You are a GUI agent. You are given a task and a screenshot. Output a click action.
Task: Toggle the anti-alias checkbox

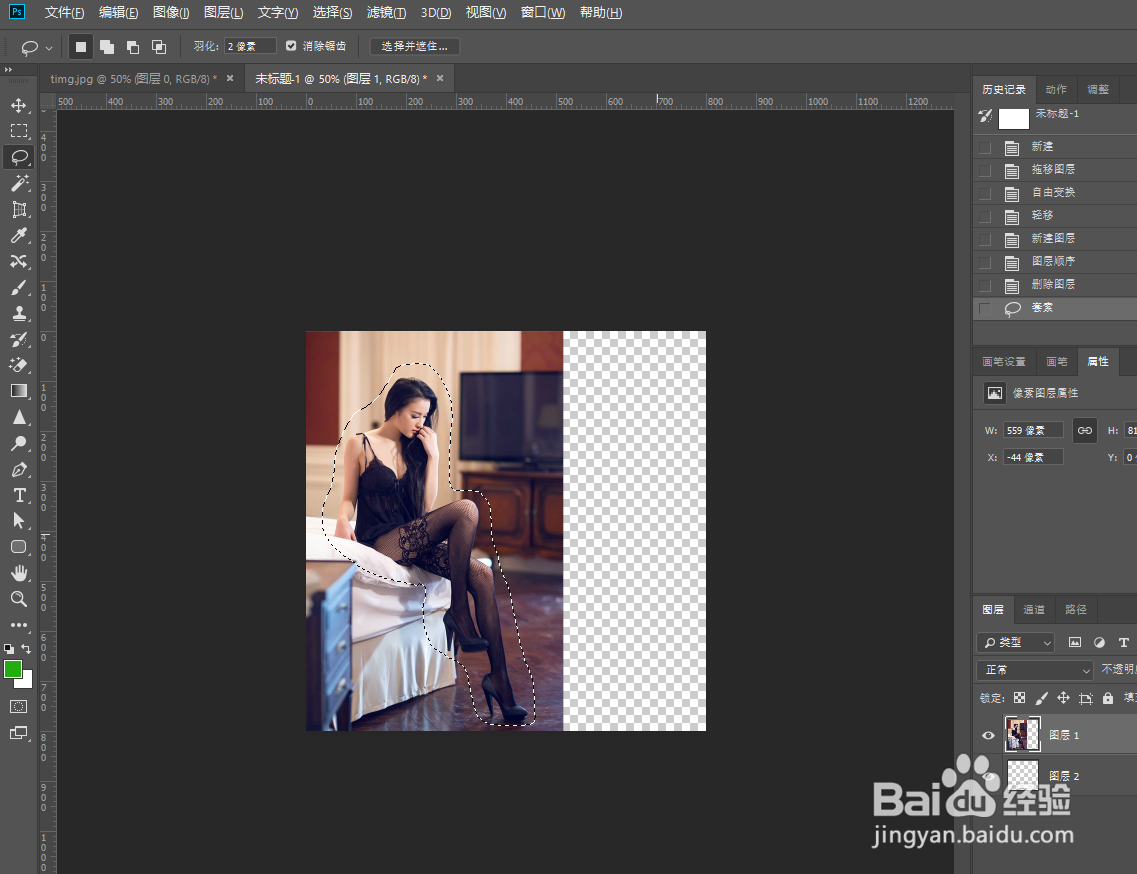(291, 46)
